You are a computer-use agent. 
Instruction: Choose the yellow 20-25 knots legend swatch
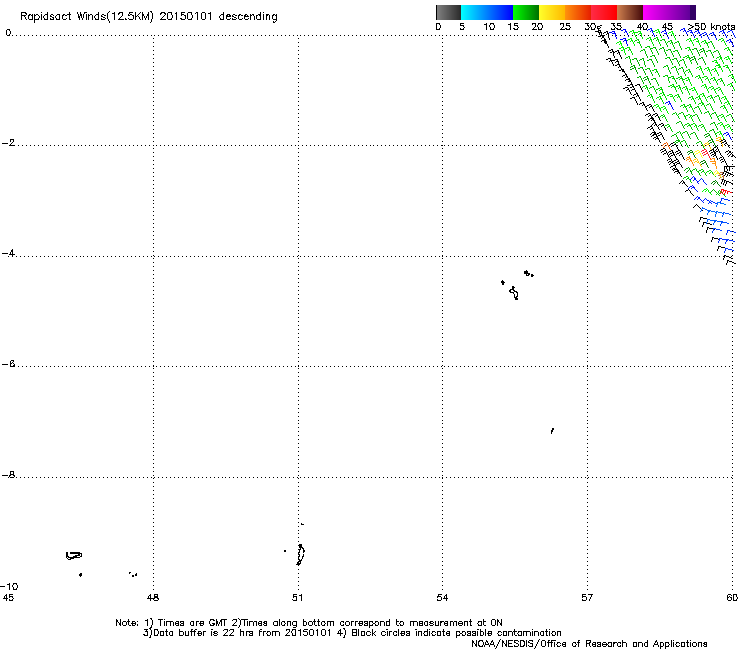552,12
